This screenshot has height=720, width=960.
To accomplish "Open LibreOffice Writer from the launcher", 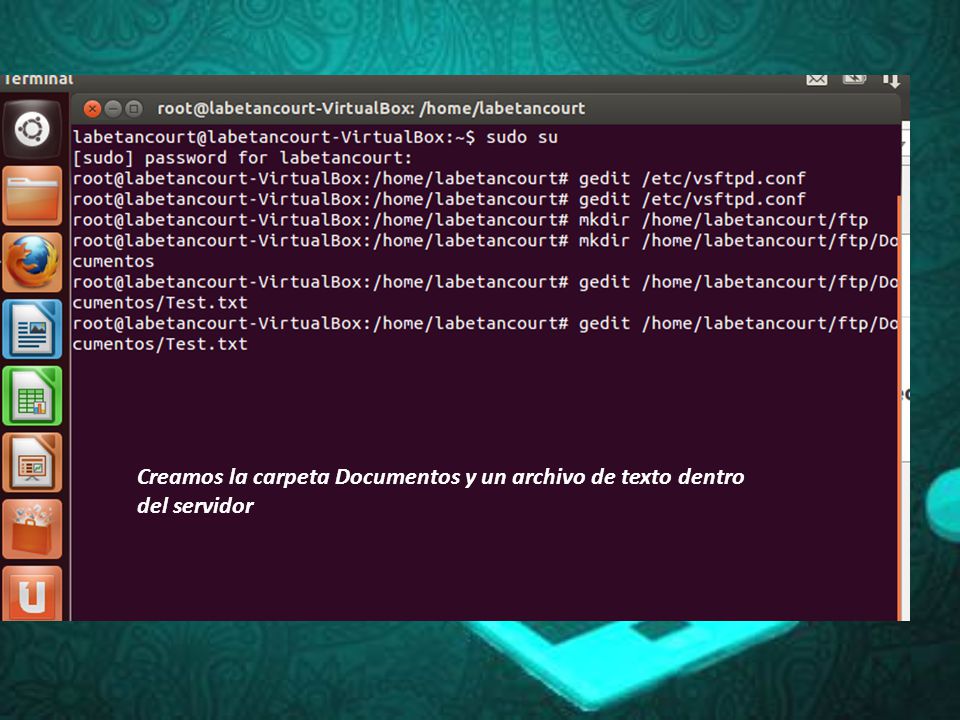I will [x=32, y=329].
